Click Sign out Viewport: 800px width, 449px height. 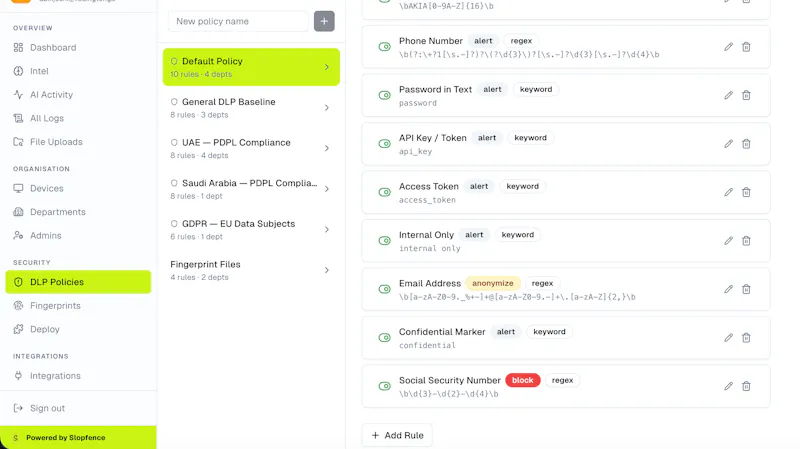tap(78, 408)
